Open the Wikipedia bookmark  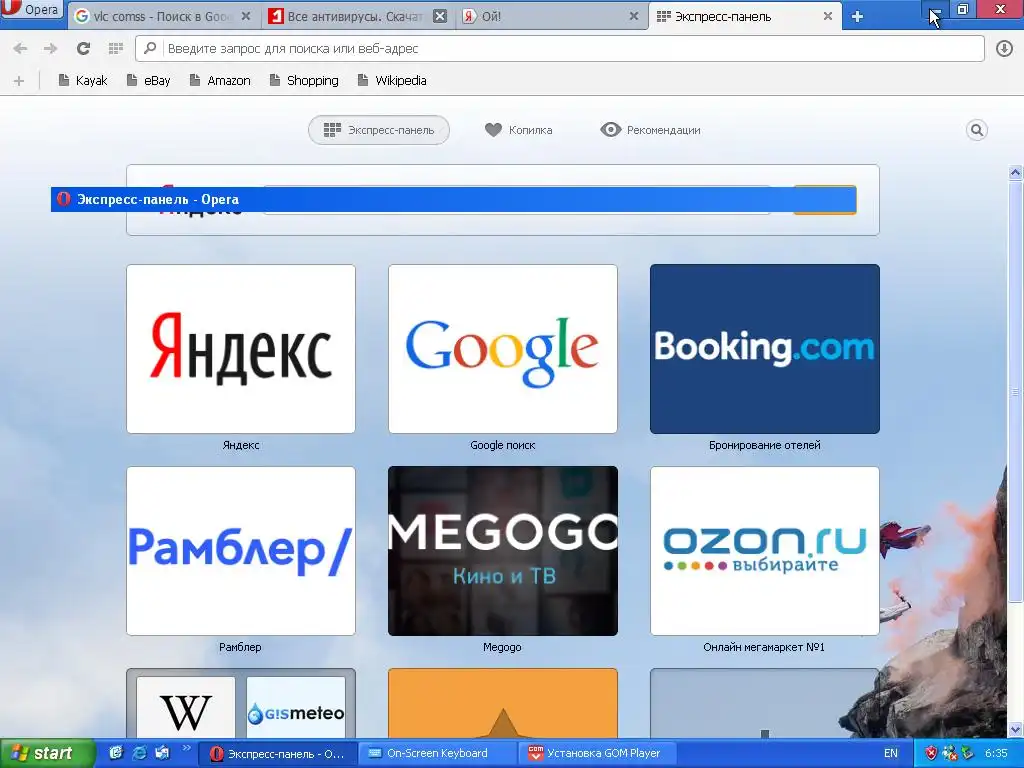click(392, 80)
